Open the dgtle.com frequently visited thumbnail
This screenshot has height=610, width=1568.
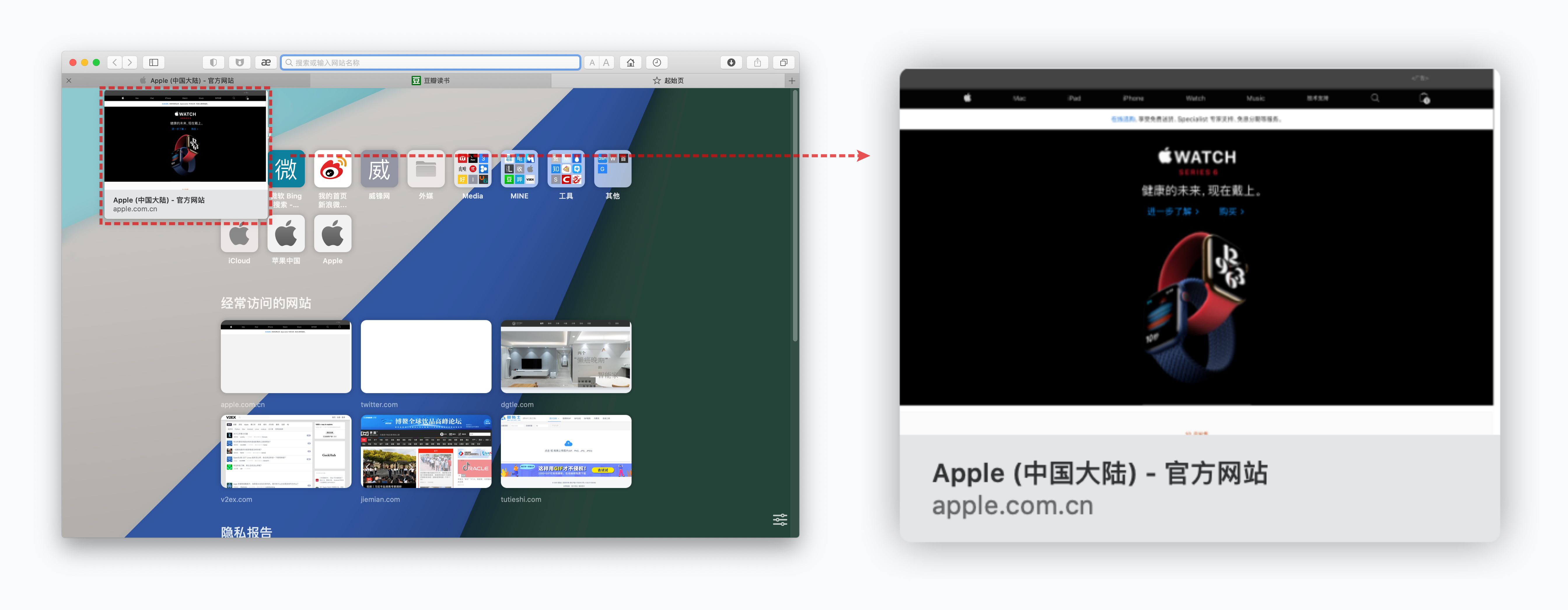tap(566, 356)
